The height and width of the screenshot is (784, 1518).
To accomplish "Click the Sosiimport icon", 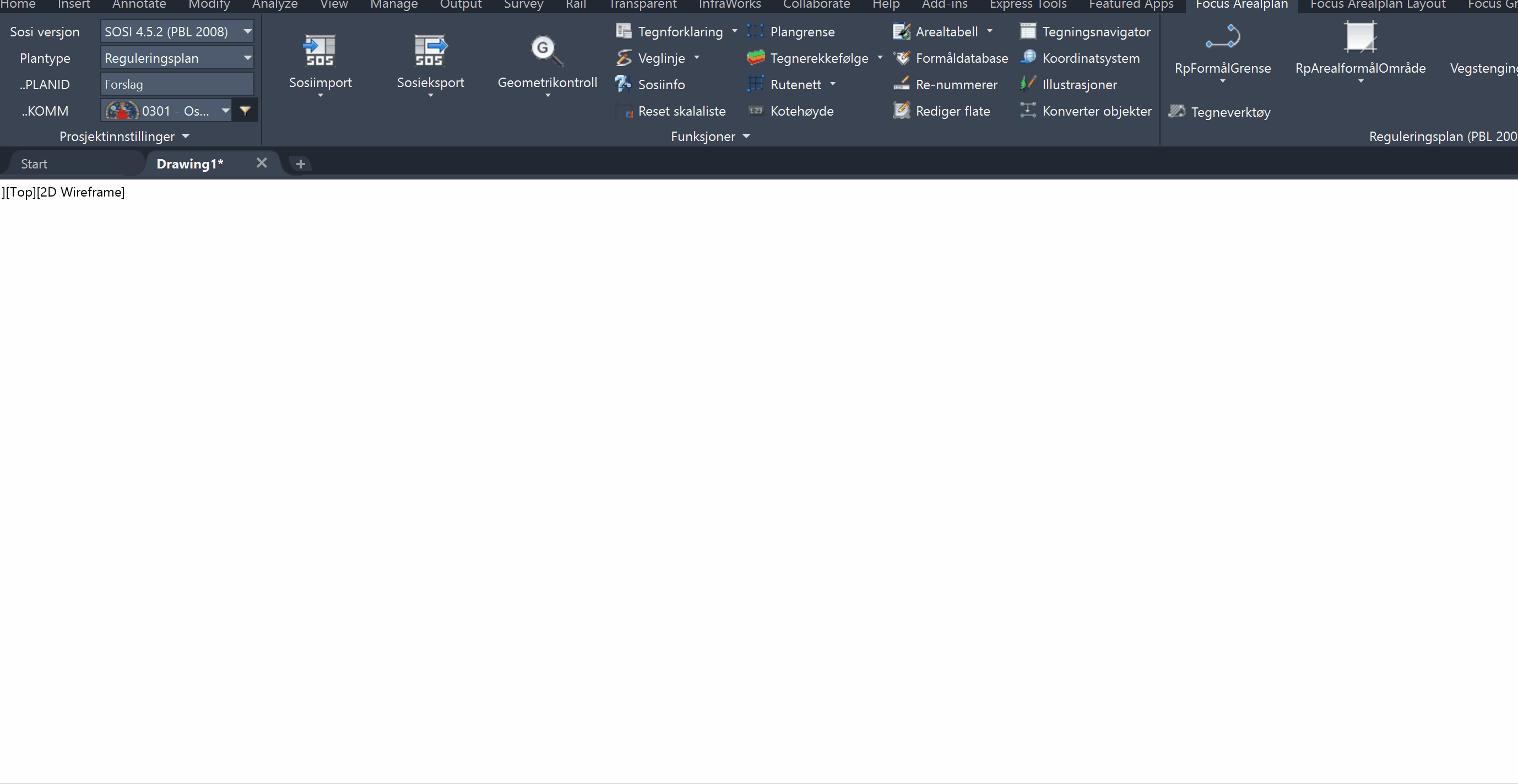I will point(320,50).
